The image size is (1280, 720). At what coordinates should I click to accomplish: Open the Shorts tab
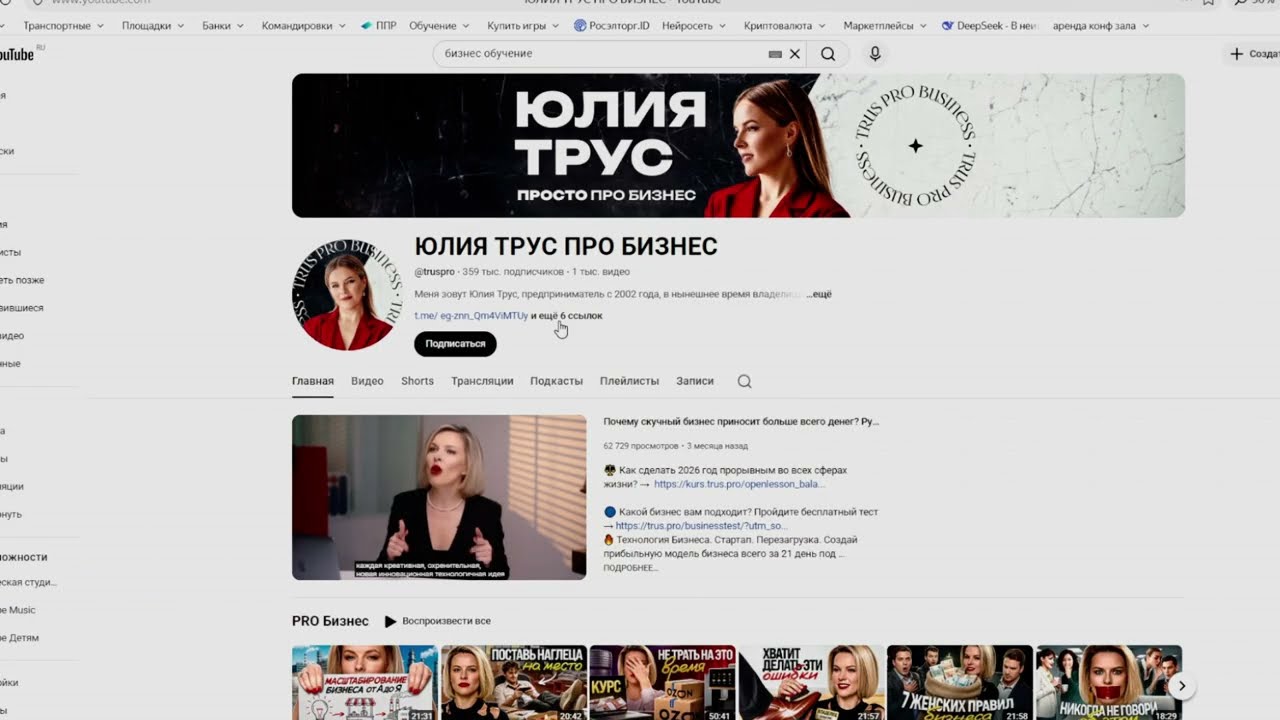tap(417, 381)
